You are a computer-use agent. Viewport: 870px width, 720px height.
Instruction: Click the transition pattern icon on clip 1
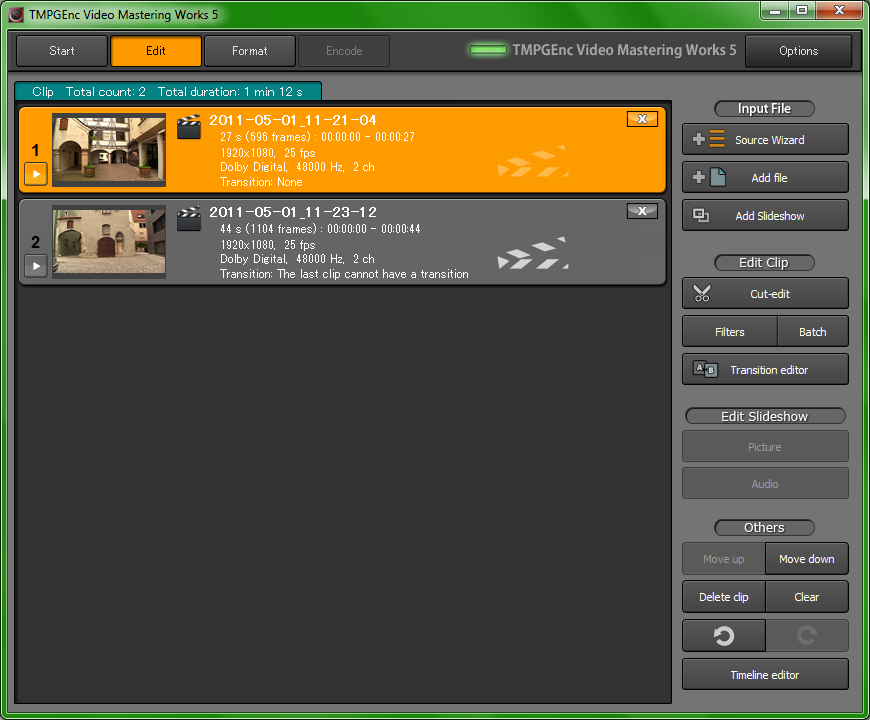533,161
